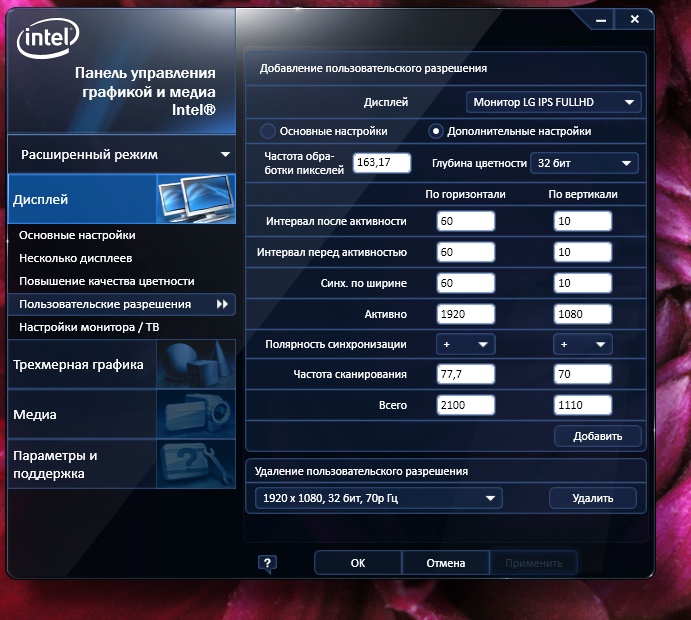Click vertical Интервал перед активностью field

[x=583, y=252]
